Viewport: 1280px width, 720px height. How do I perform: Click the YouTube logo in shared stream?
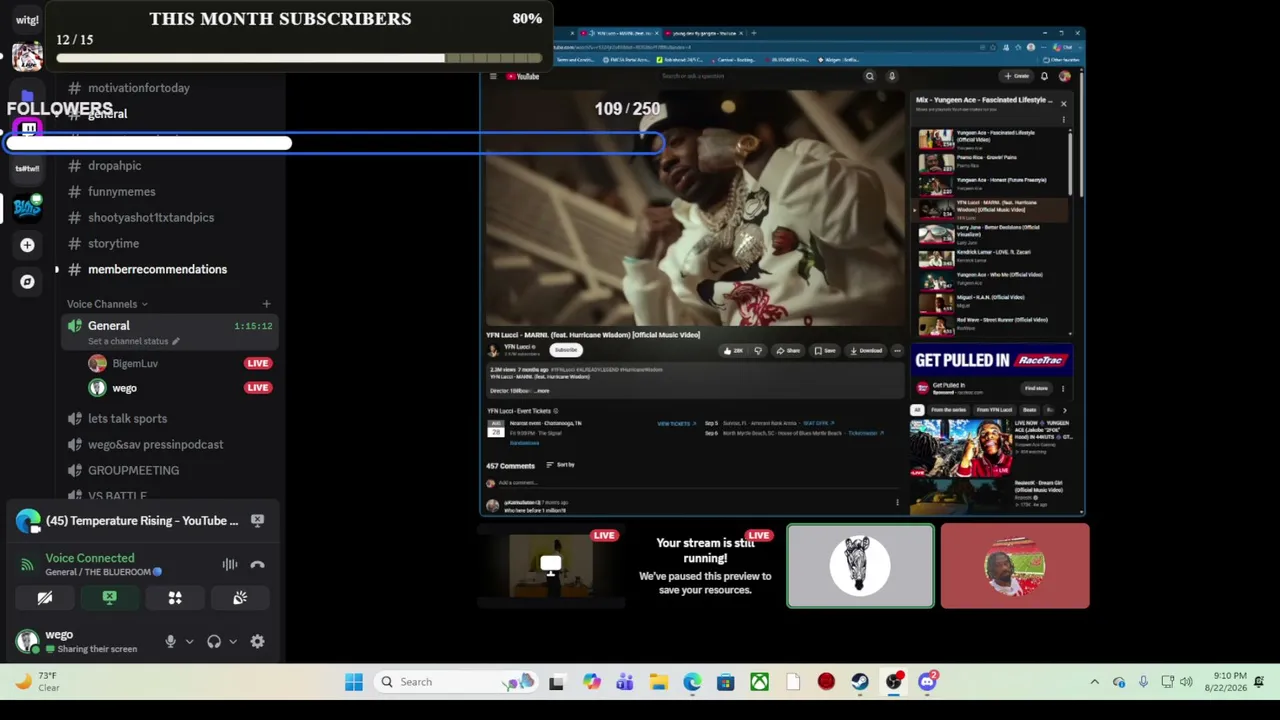coord(522,76)
